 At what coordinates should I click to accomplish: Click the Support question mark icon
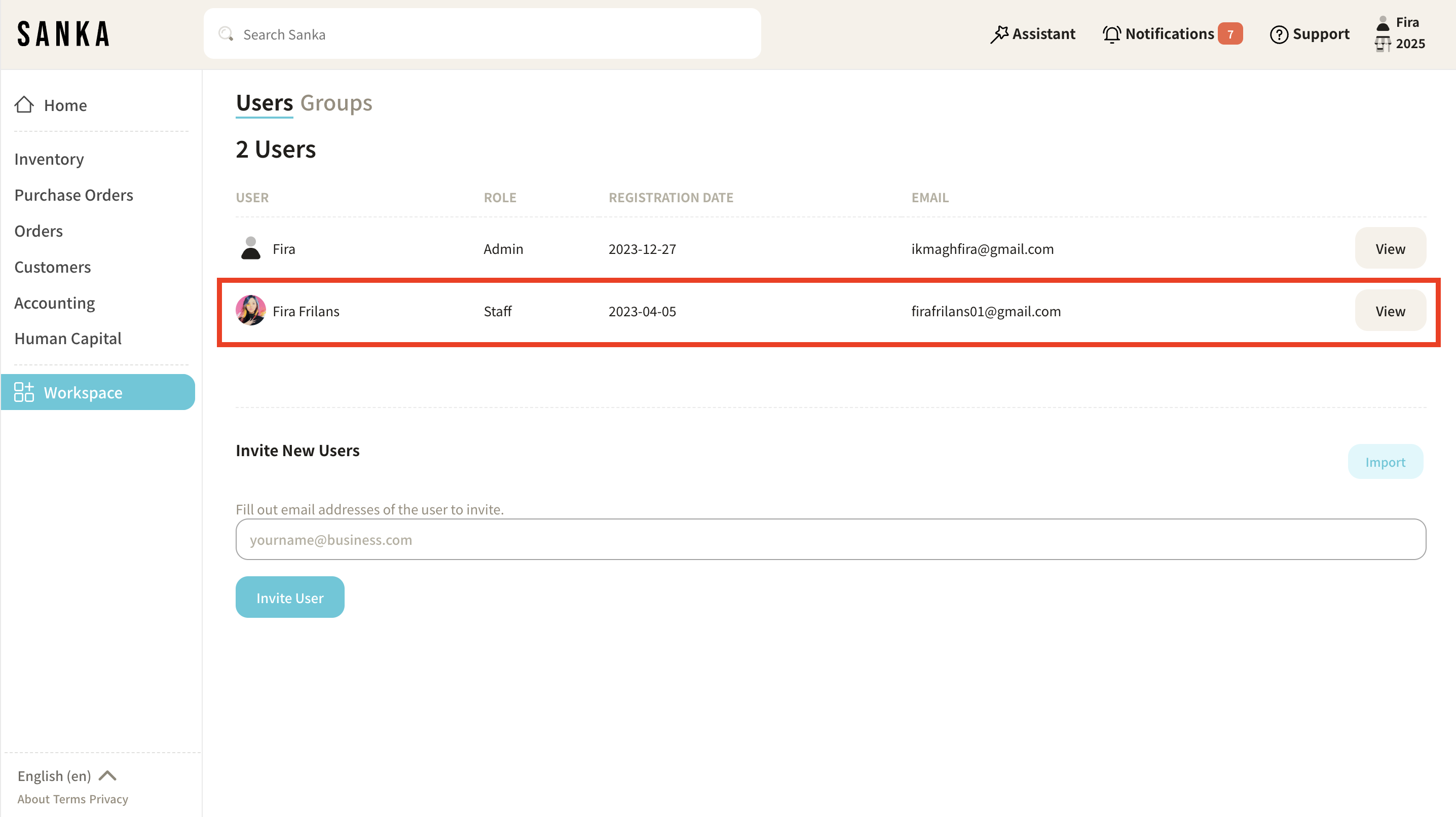click(1279, 34)
